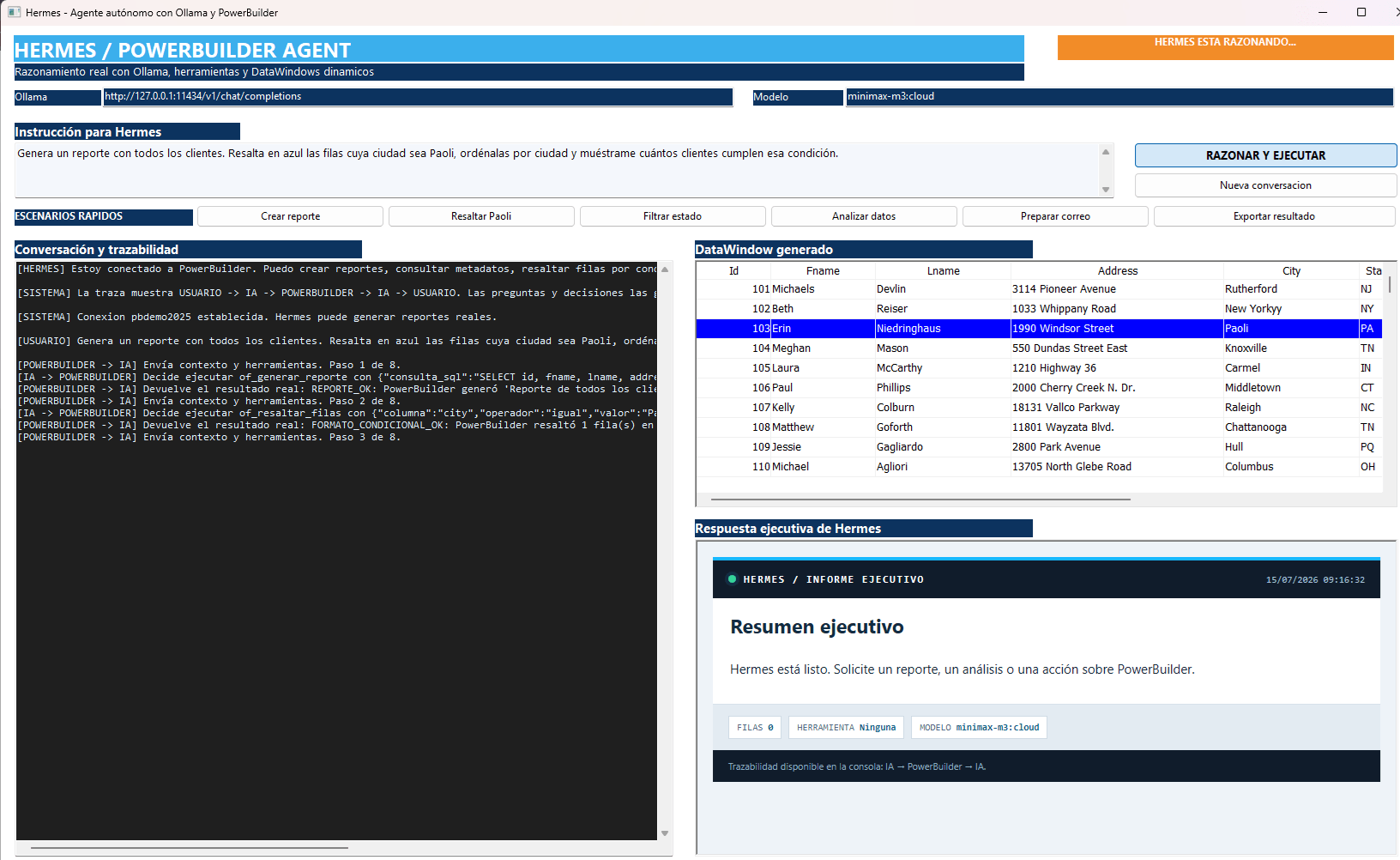Click the Raleigh city cell
Image resolution: width=1400 pixels, height=860 pixels.
pyautogui.click(x=1242, y=408)
